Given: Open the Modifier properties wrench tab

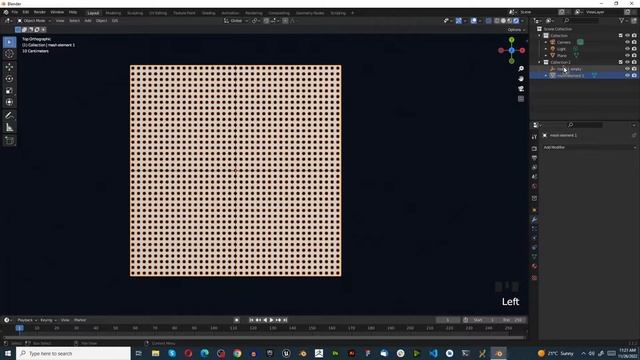Looking at the screenshot, I should pyautogui.click(x=534, y=220).
